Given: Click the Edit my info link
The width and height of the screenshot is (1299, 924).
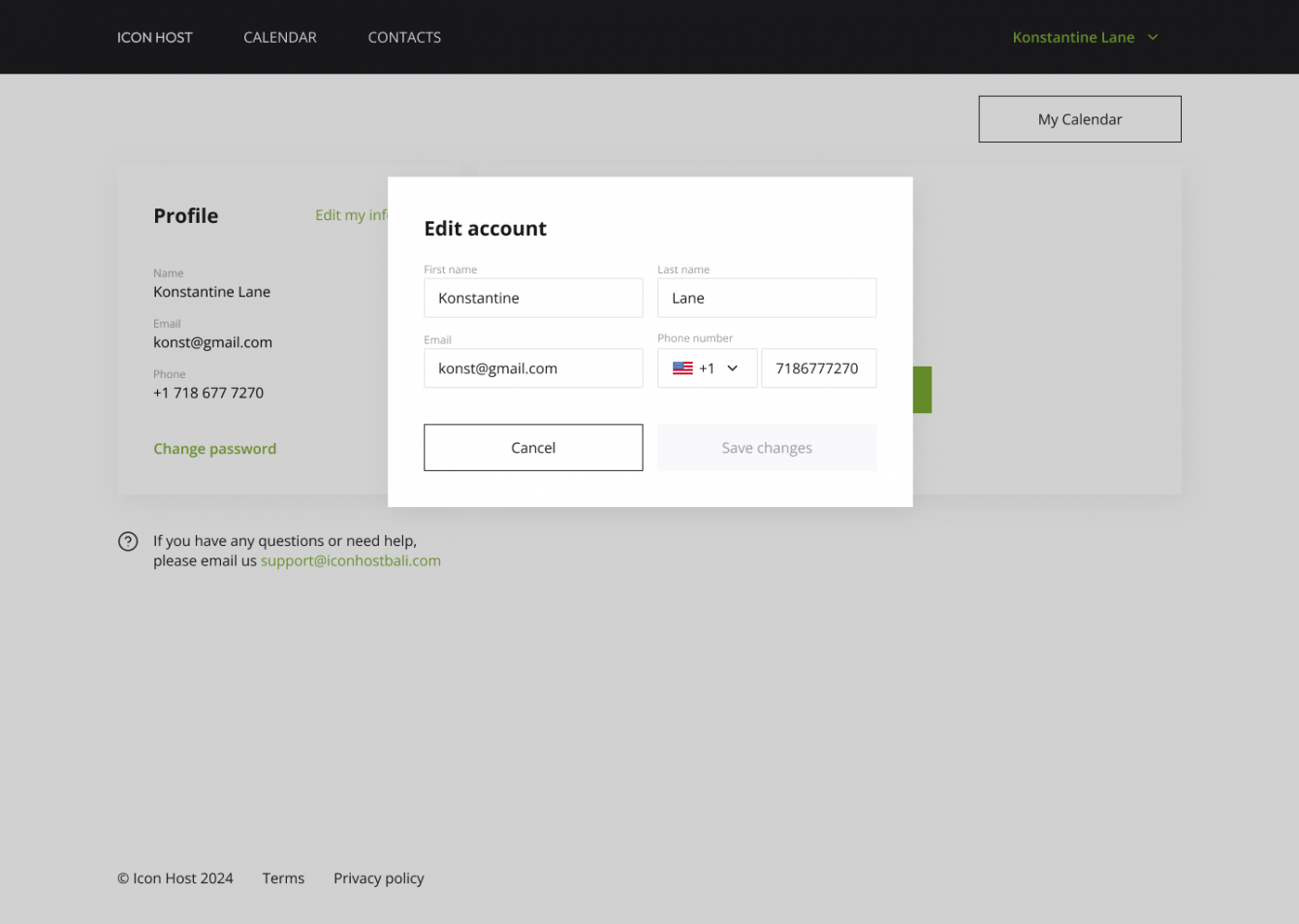Looking at the screenshot, I should 350,215.
